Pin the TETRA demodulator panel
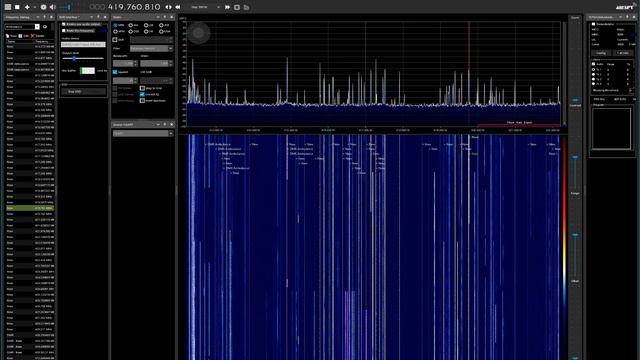Image resolution: width=640 pixels, height=360 pixels. click(x=627, y=17)
